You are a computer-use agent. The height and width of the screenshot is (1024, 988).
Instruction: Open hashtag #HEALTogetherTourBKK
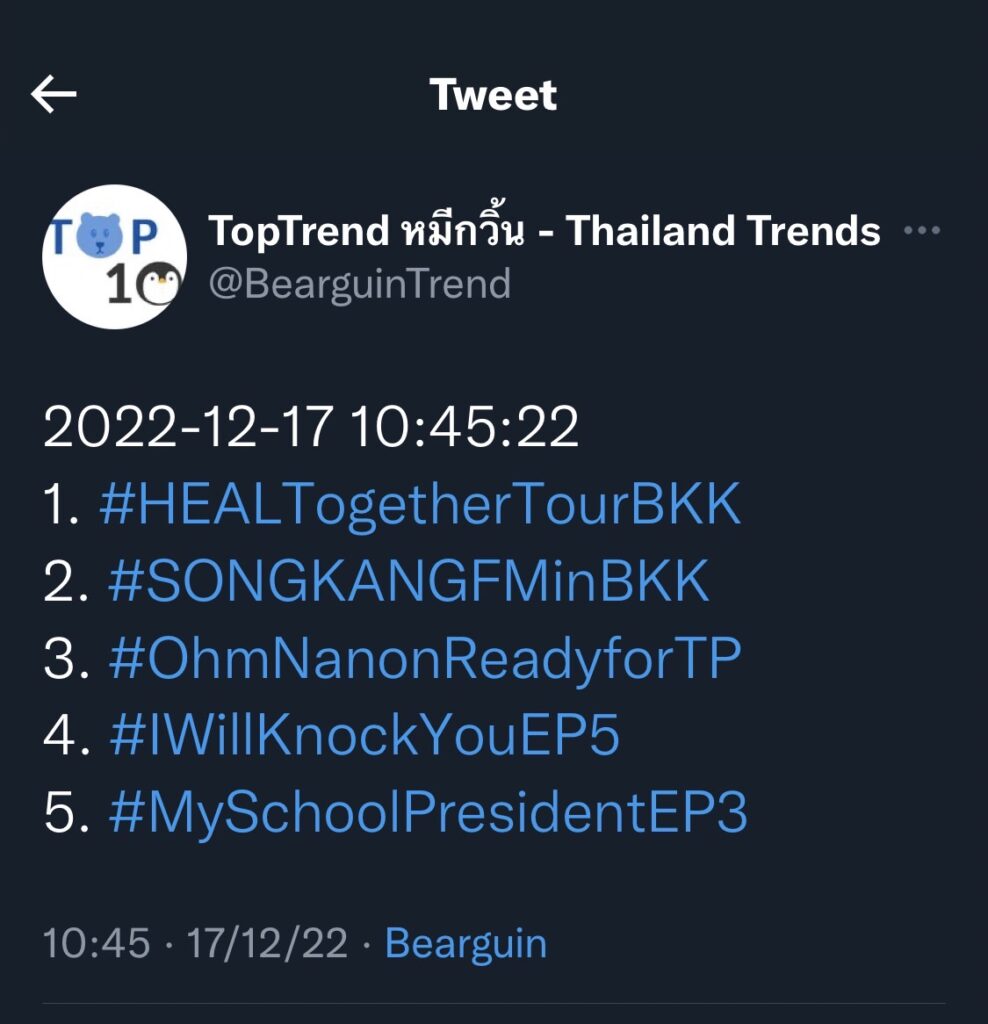click(420, 507)
